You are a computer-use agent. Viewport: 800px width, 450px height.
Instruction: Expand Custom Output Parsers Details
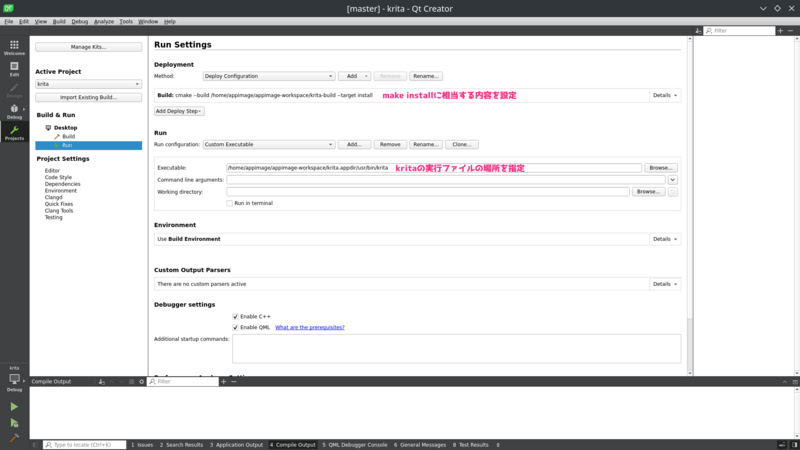click(665, 284)
